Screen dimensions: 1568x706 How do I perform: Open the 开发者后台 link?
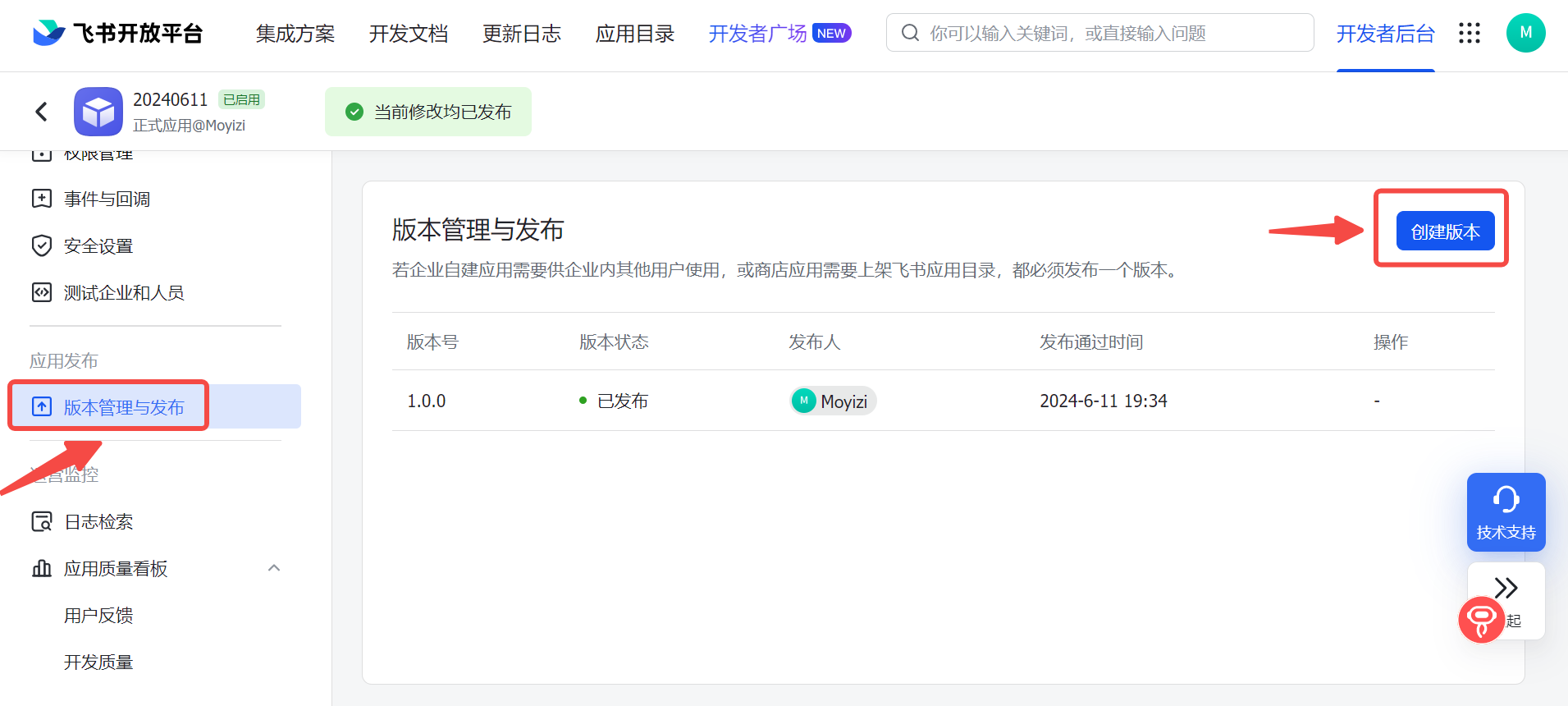coord(1385,34)
